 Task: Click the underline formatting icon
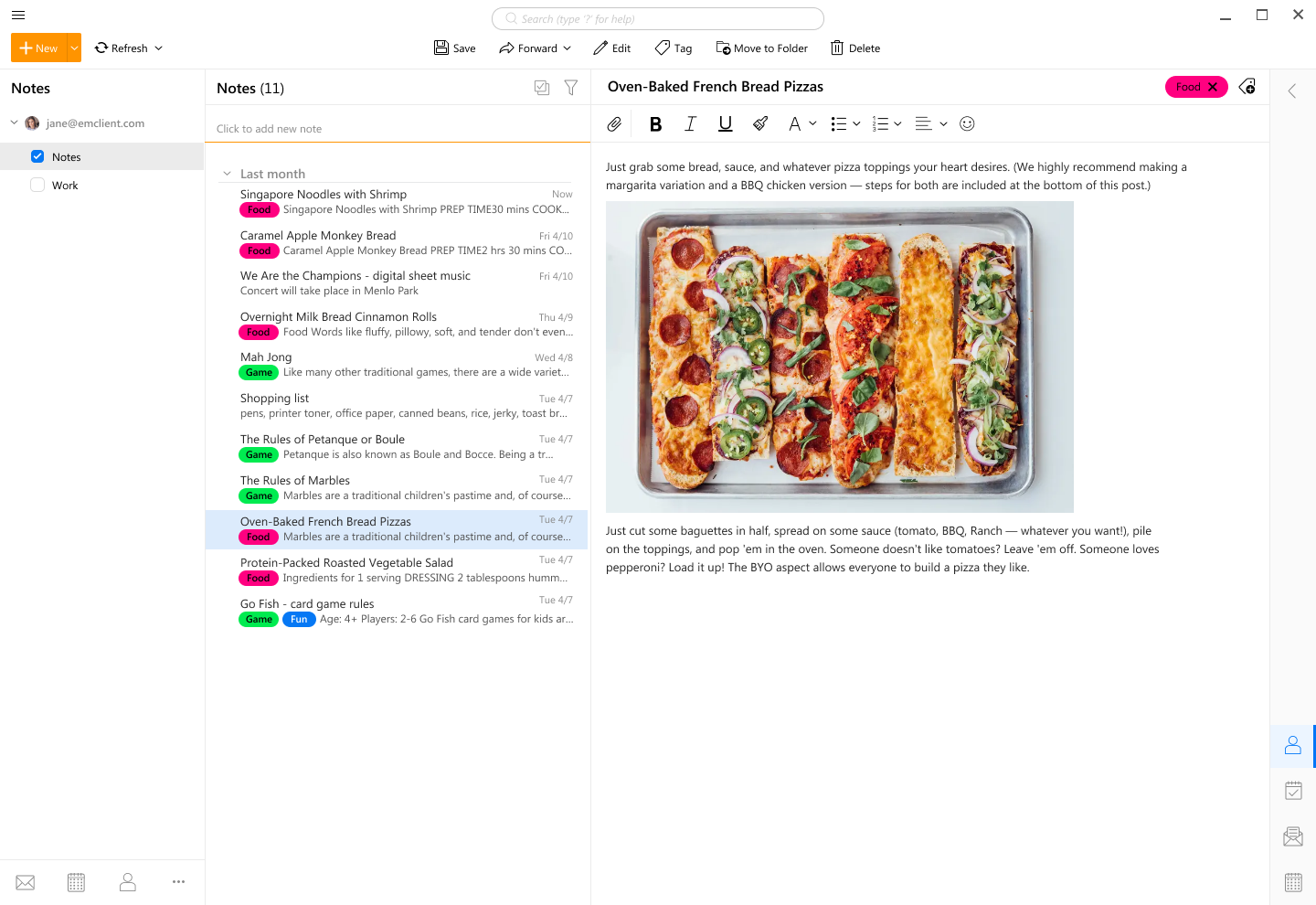click(725, 124)
